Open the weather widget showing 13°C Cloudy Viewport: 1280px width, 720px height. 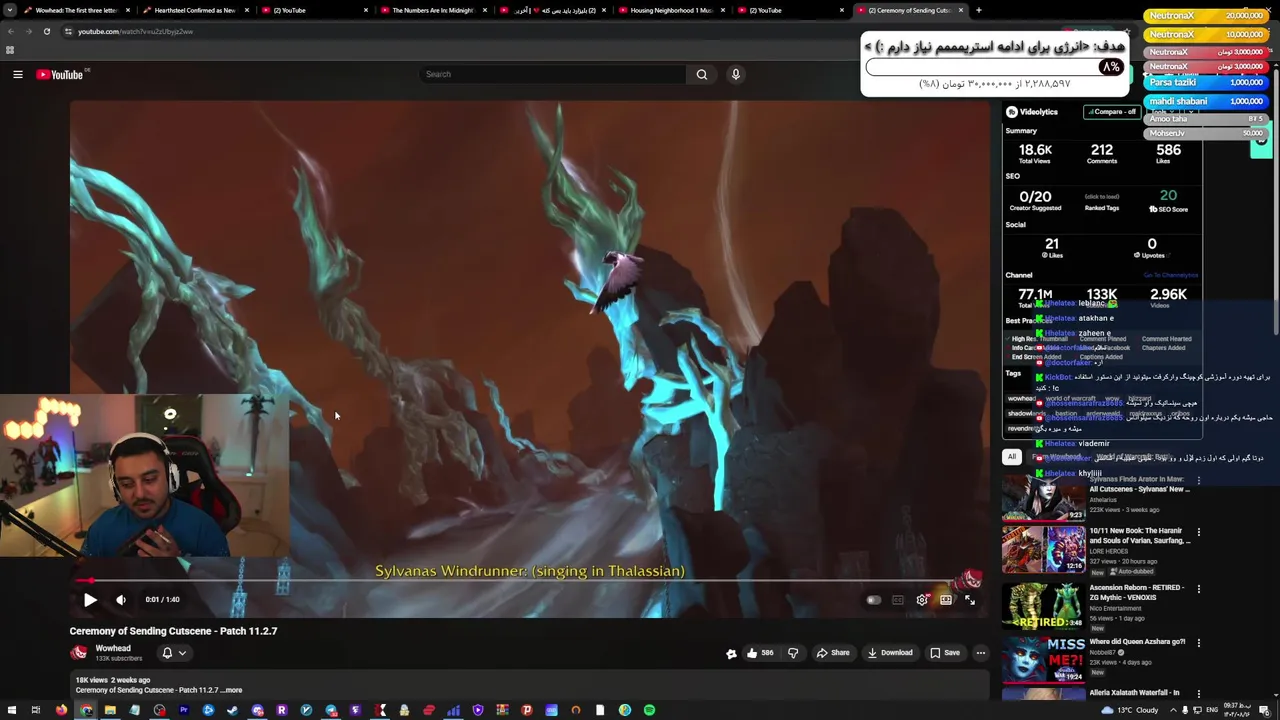pyautogui.click(x=1130, y=710)
